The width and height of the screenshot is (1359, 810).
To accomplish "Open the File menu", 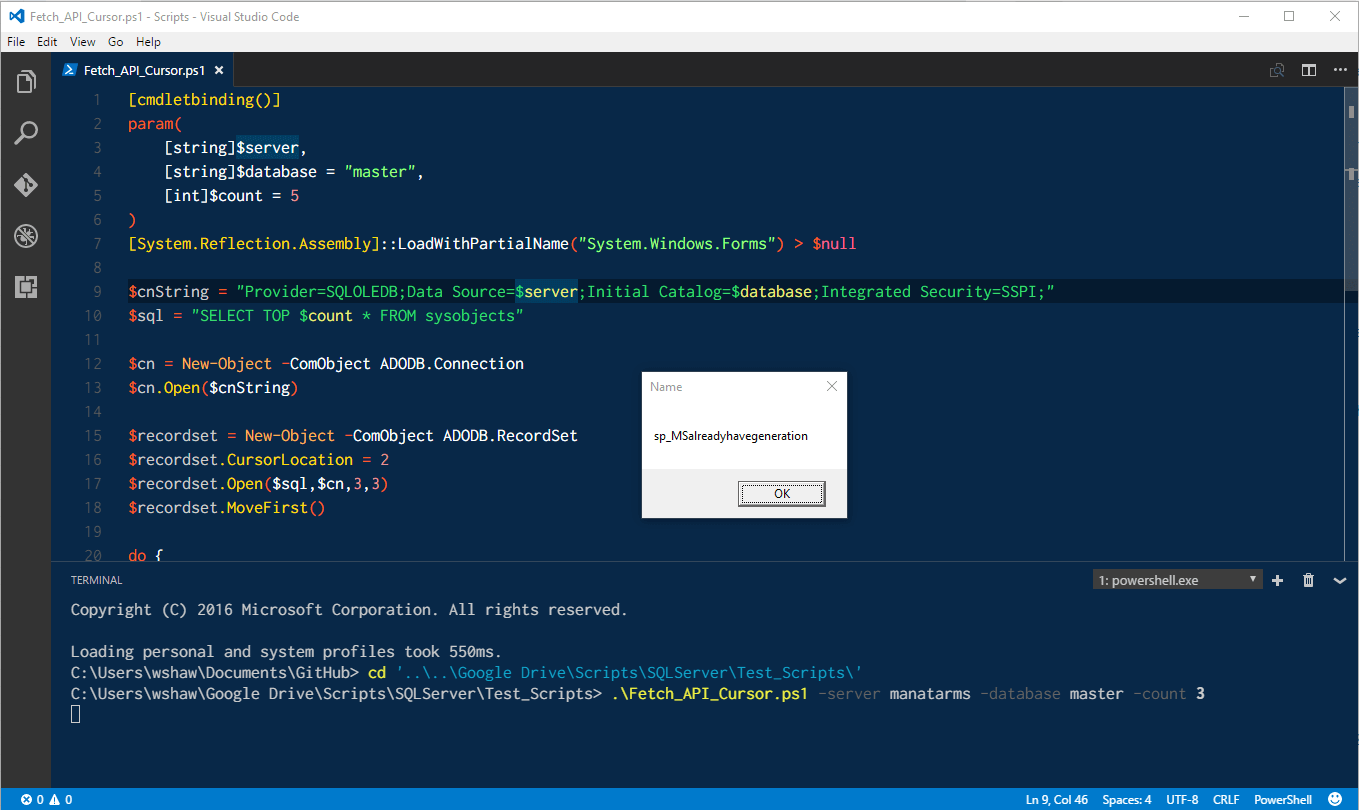I will (x=16, y=42).
